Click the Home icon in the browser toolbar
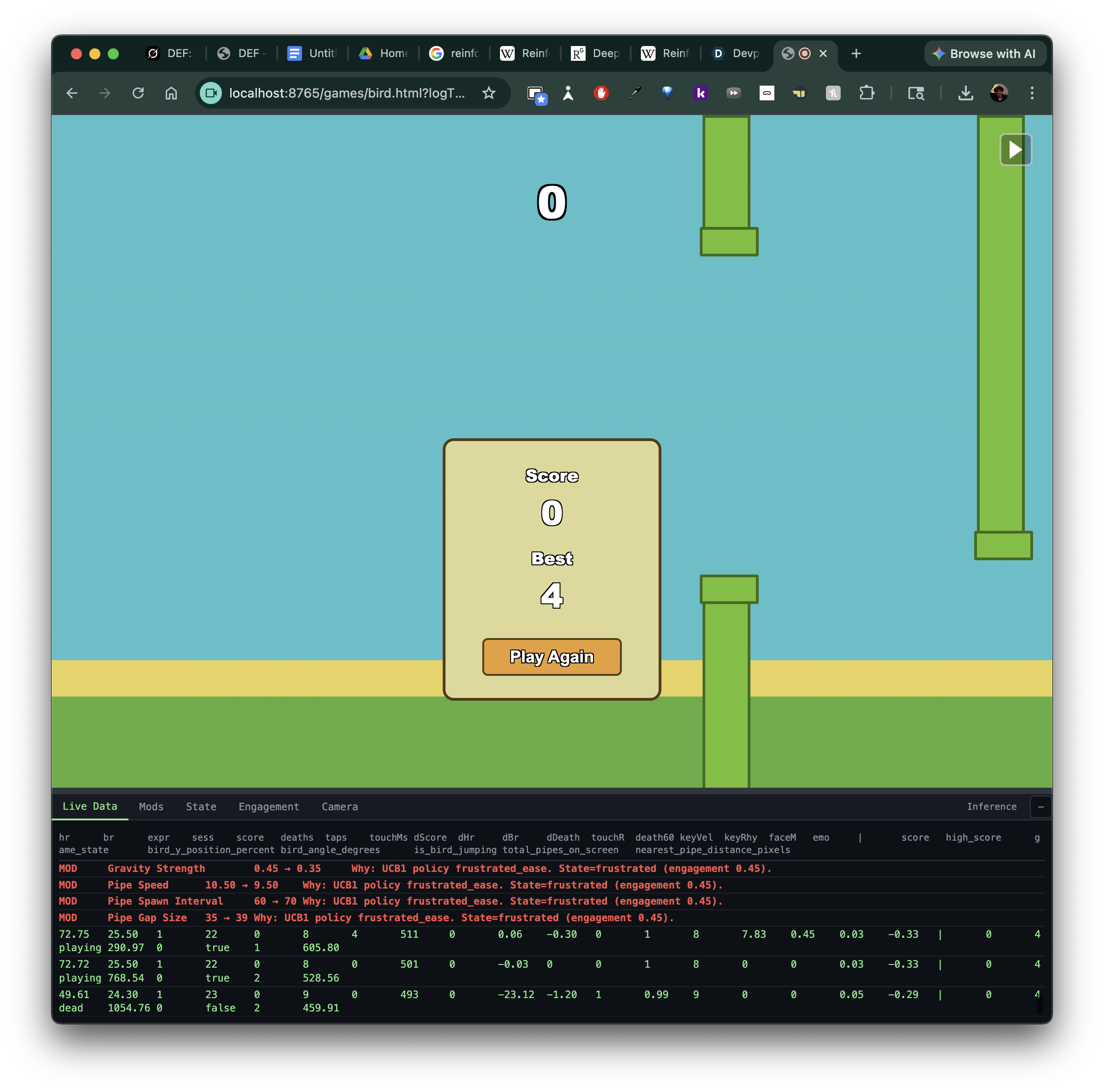This screenshot has height=1092, width=1104. tap(171, 93)
